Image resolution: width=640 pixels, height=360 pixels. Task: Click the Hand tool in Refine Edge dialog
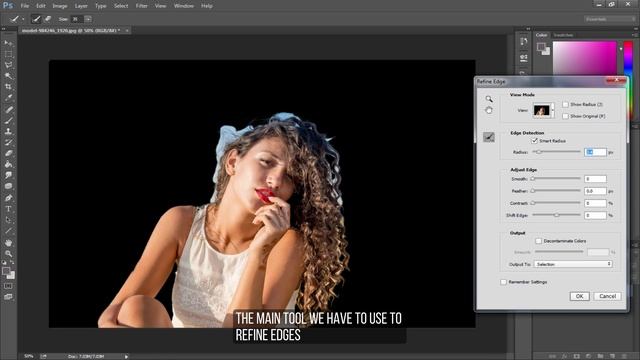[489, 110]
